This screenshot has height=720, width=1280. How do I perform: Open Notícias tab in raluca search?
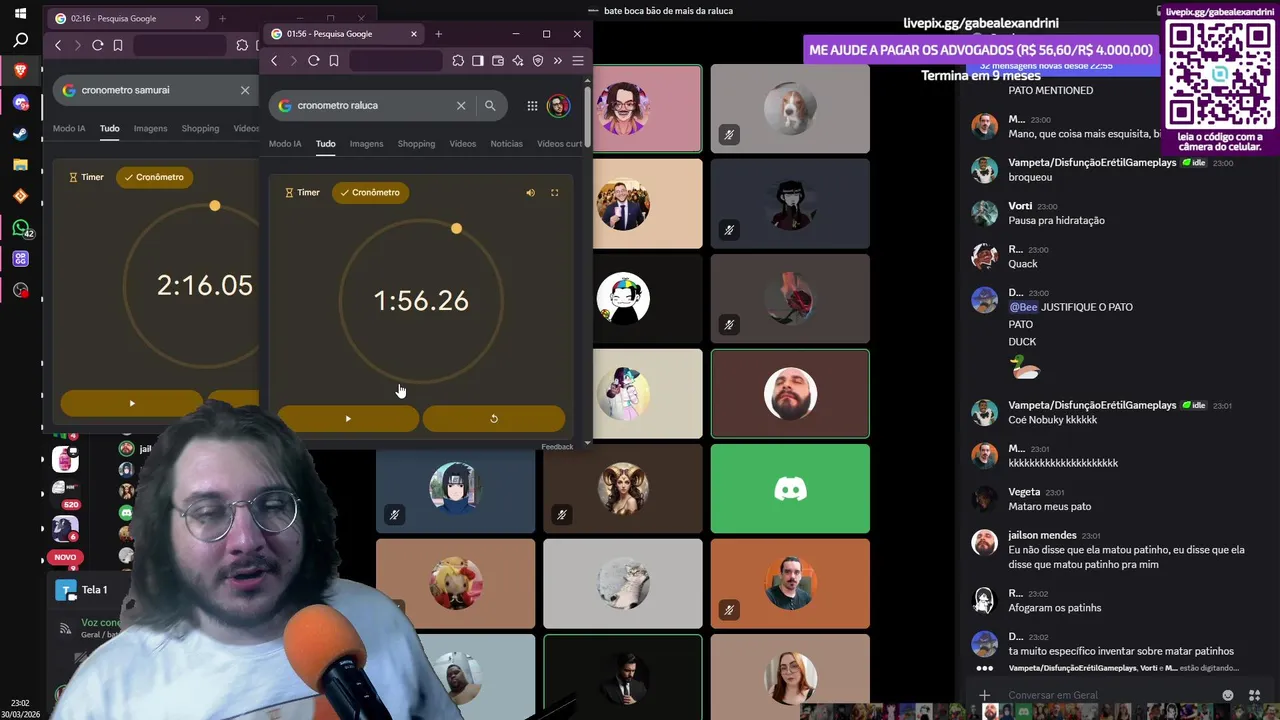click(x=506, y=144)
